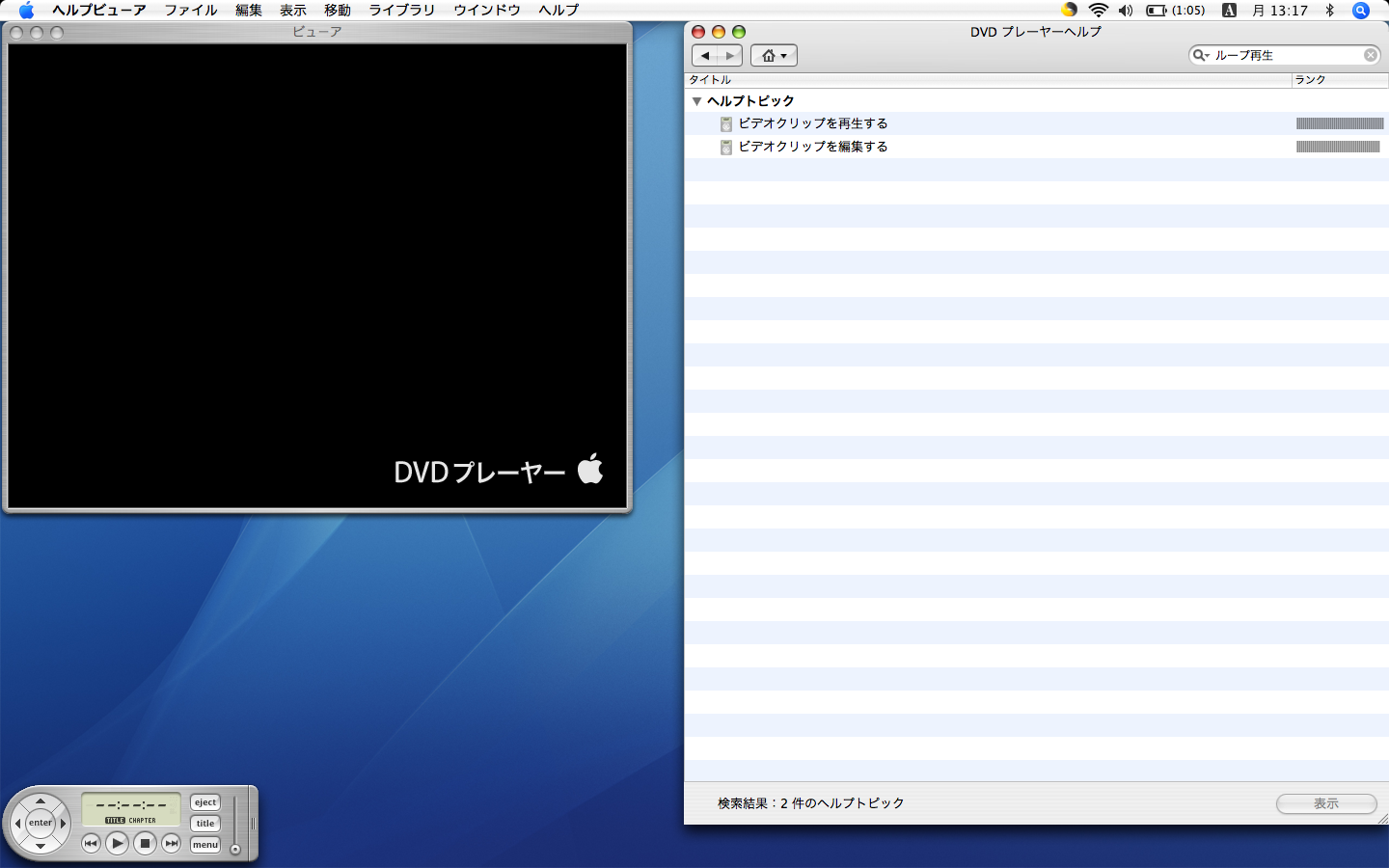
Task: Open the ウインドウ menu
Action: pos(487,11)
